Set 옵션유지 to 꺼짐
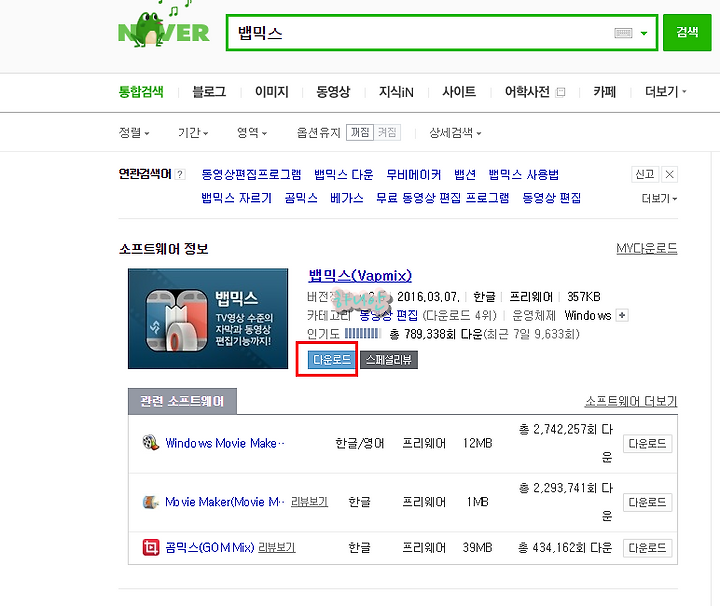720x606 pixels. pos(360,133)
